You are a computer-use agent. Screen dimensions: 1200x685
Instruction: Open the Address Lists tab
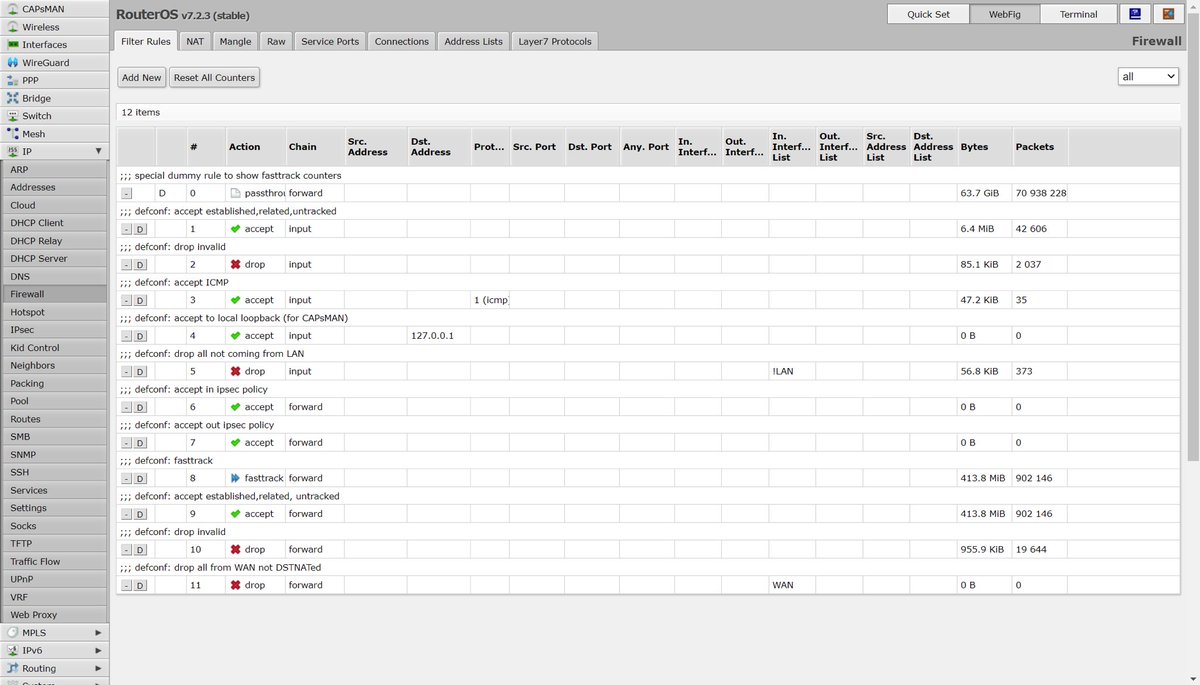coord(474,41)
